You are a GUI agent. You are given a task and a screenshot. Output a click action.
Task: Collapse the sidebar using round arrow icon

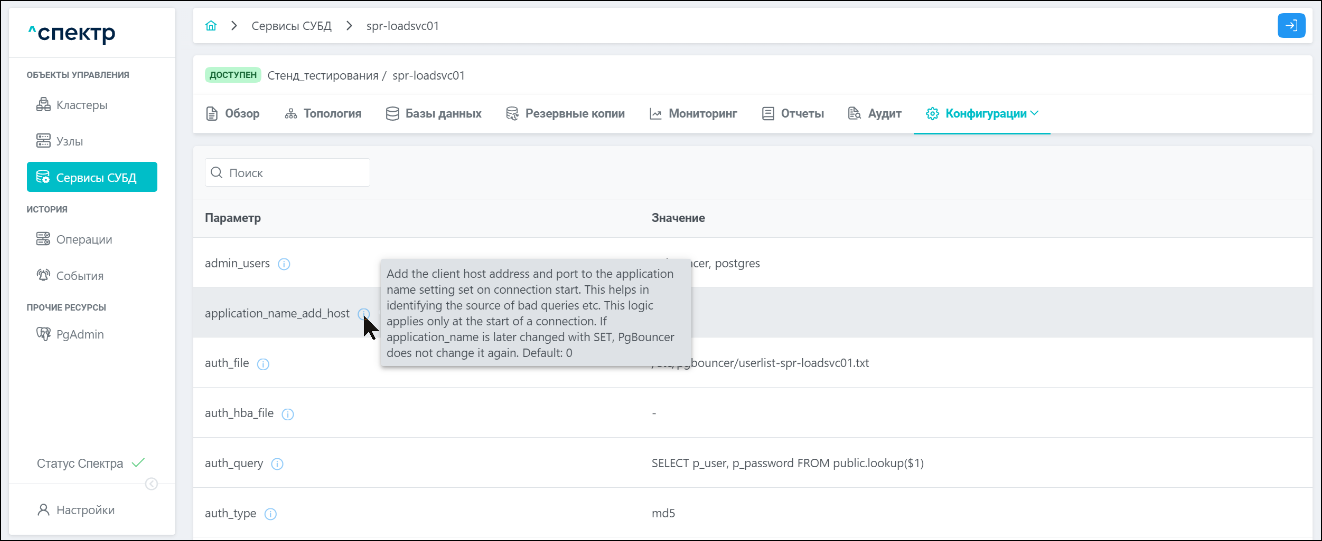(x=151, y=484)
